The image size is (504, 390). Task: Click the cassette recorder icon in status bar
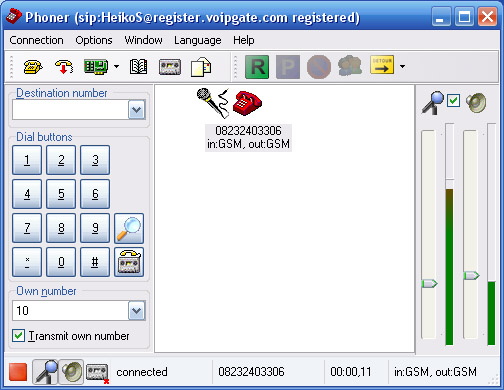coord(97,373)
